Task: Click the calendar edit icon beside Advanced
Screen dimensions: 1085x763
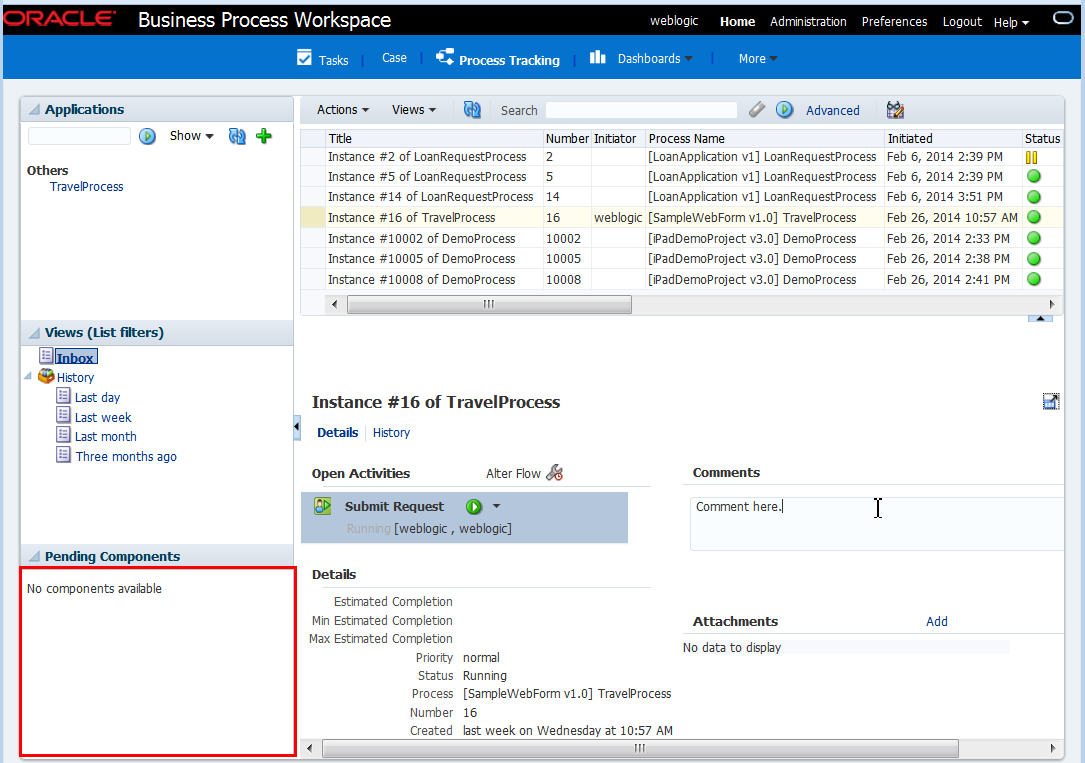Action: [895, 110]
